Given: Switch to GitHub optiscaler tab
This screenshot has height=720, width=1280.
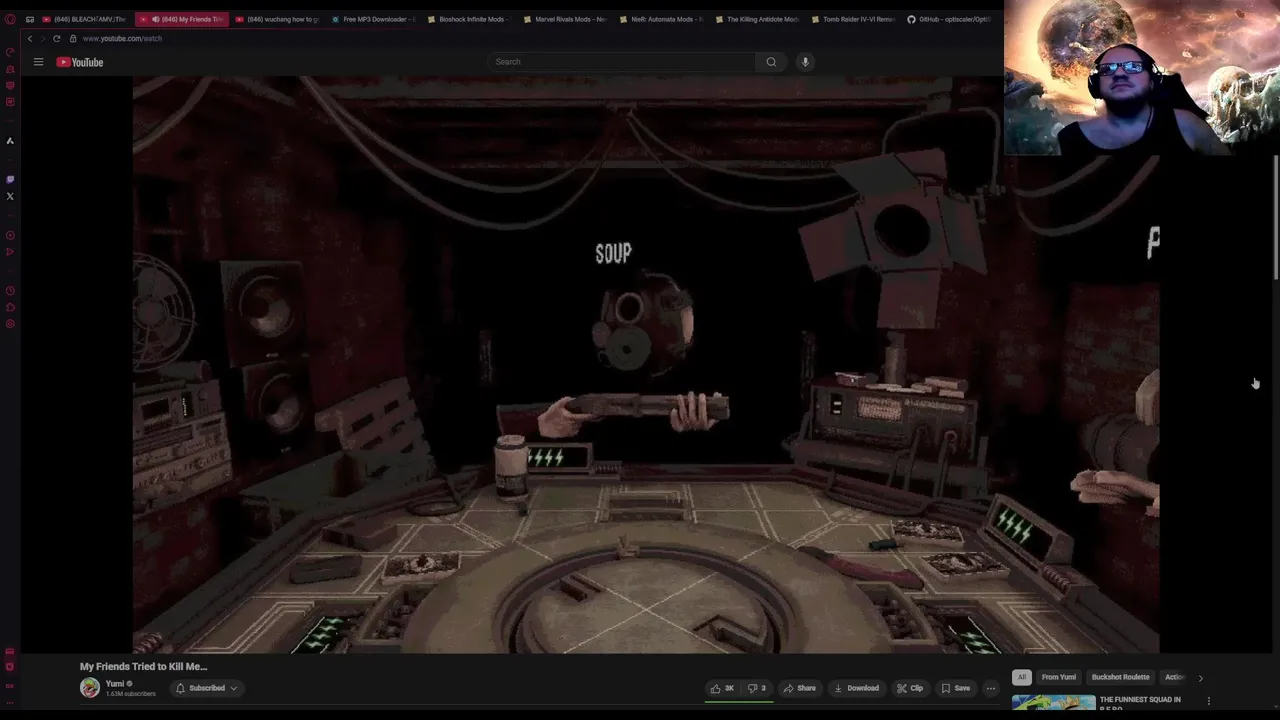Looking at the screenshot, I should (x=949, y=19).
